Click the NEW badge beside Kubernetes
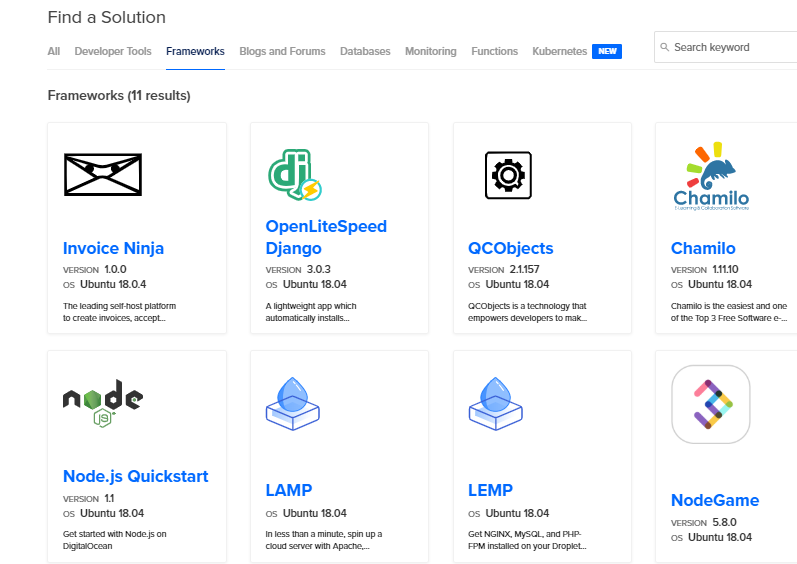Image resolution: width=797 pixels, height=564 pixels. tap(607, 51)
